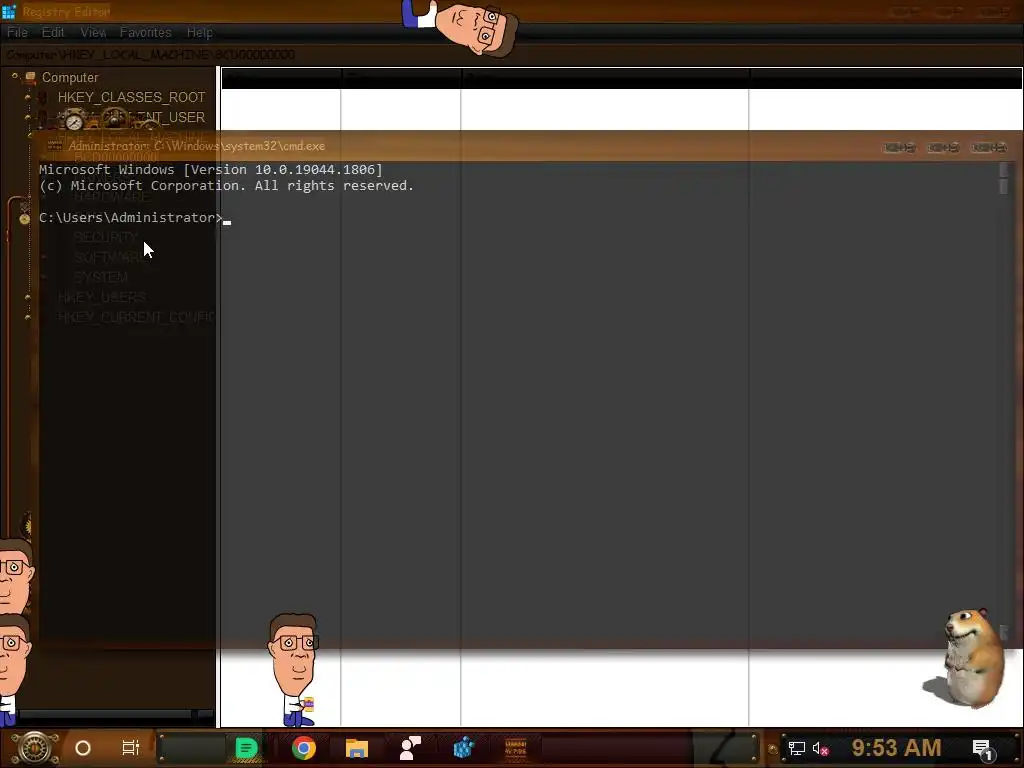Image resolution: width=1024 pixels, height=768 pixels.
Task: Click the Microsoft Windows version line in cmd
Action: coord(210,170)
